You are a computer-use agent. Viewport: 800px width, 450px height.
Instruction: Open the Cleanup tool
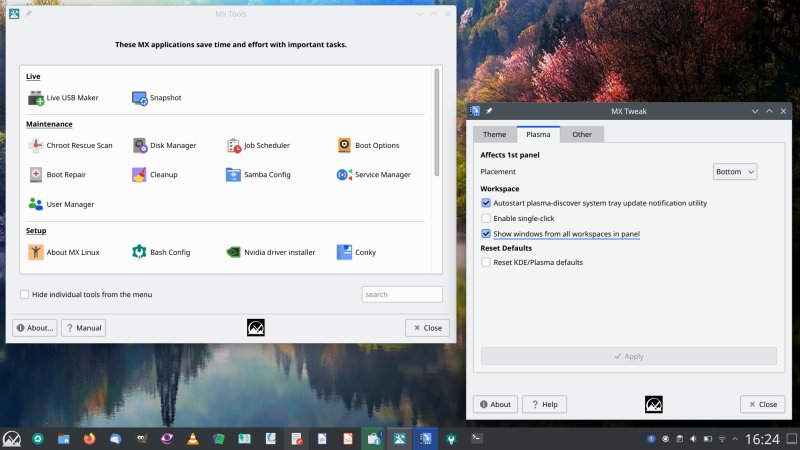[155, 174]
